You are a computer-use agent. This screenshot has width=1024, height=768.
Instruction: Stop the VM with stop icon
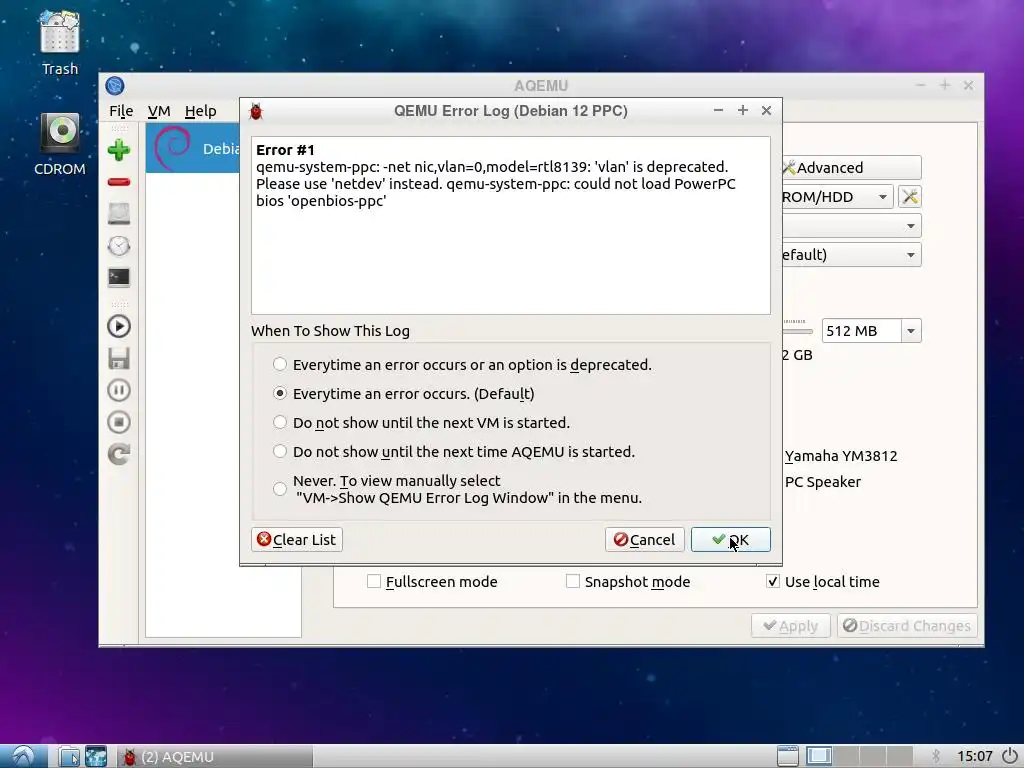click(119, 422)
